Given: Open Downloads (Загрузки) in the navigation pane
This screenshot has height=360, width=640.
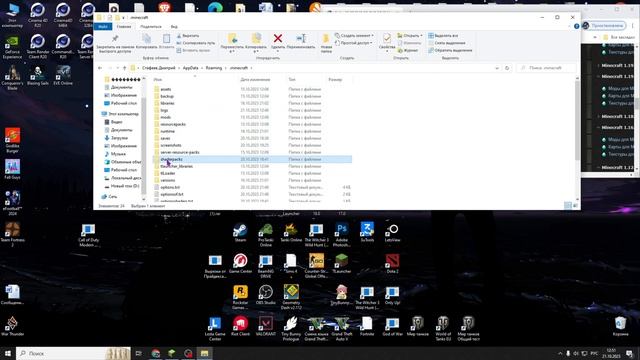Looking at the screenshot, I should [119, 138].
